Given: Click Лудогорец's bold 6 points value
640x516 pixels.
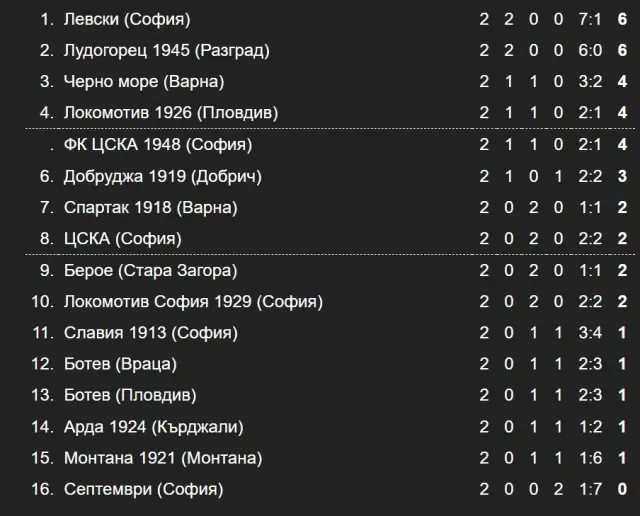Looking at the screenshot, I should pyautogui.click(x=622, y=51).
